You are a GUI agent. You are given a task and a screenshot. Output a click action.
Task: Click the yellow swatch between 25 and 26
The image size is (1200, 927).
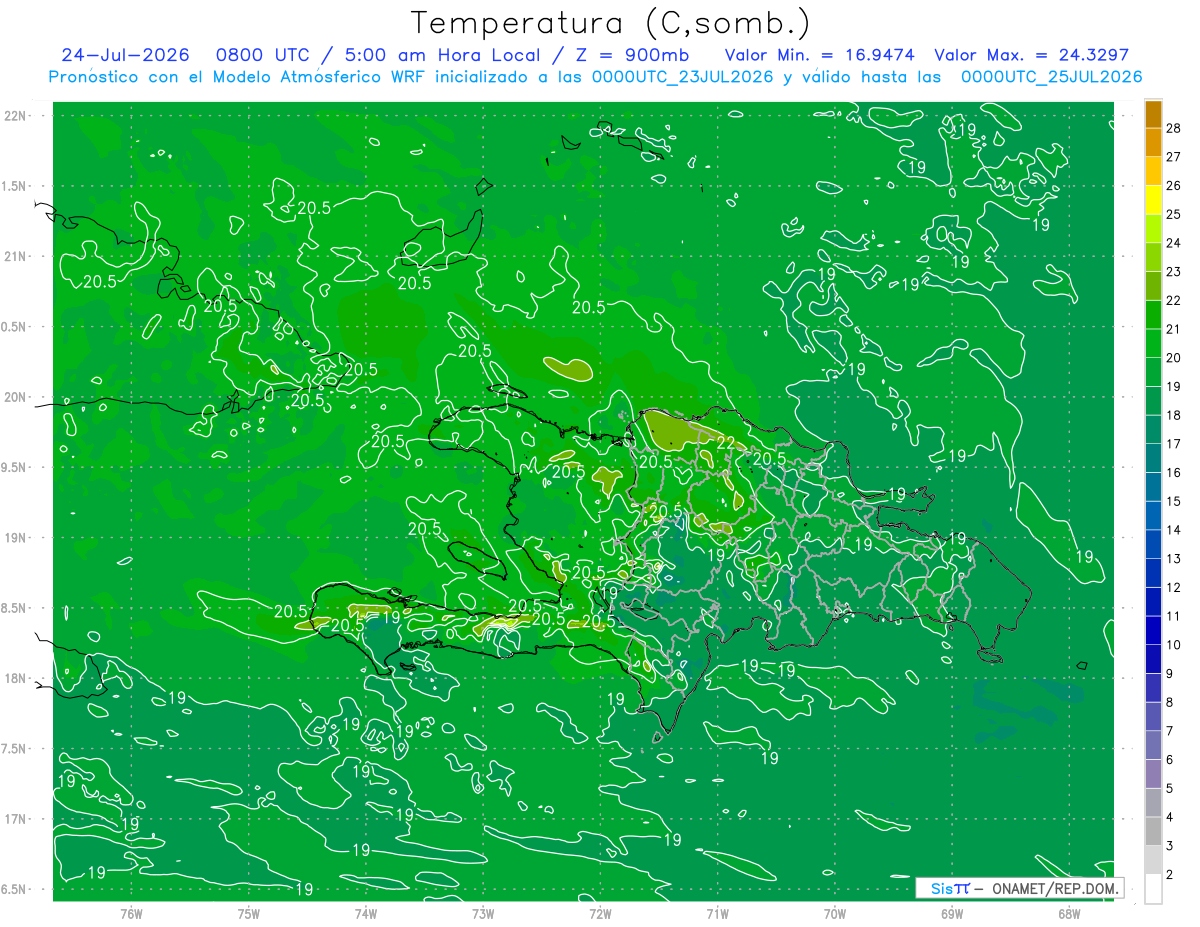[x=1153, y=200]
